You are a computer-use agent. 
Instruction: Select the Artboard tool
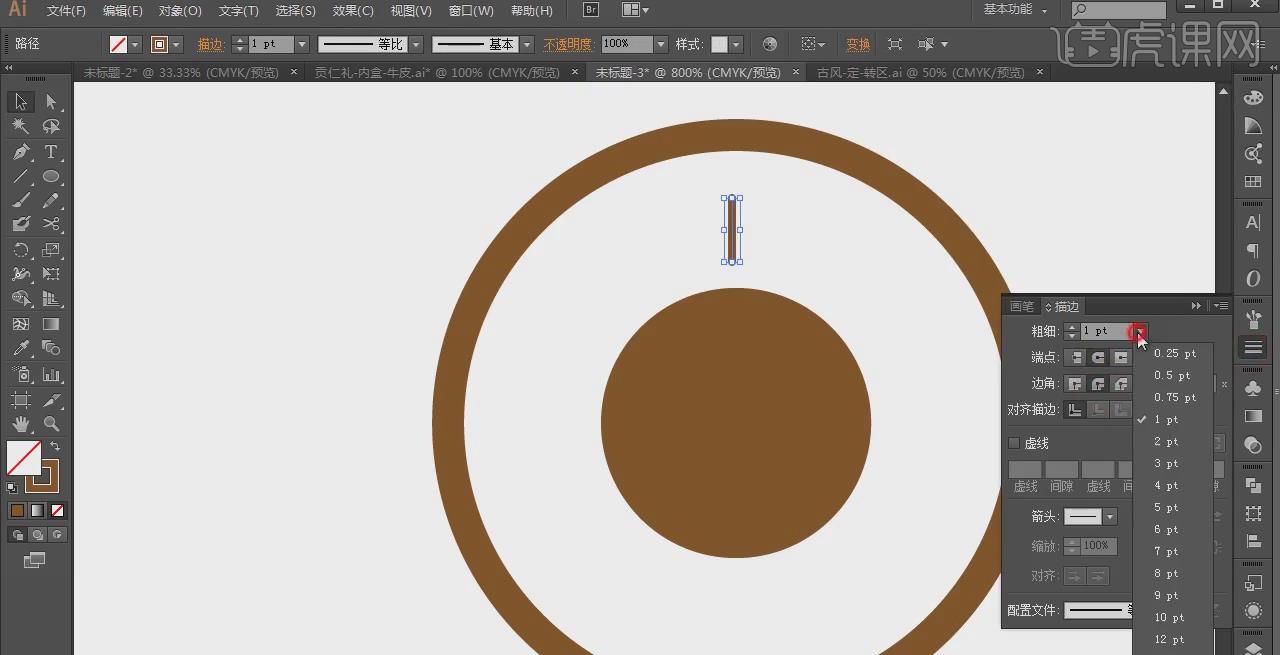(x=21, y=399)
